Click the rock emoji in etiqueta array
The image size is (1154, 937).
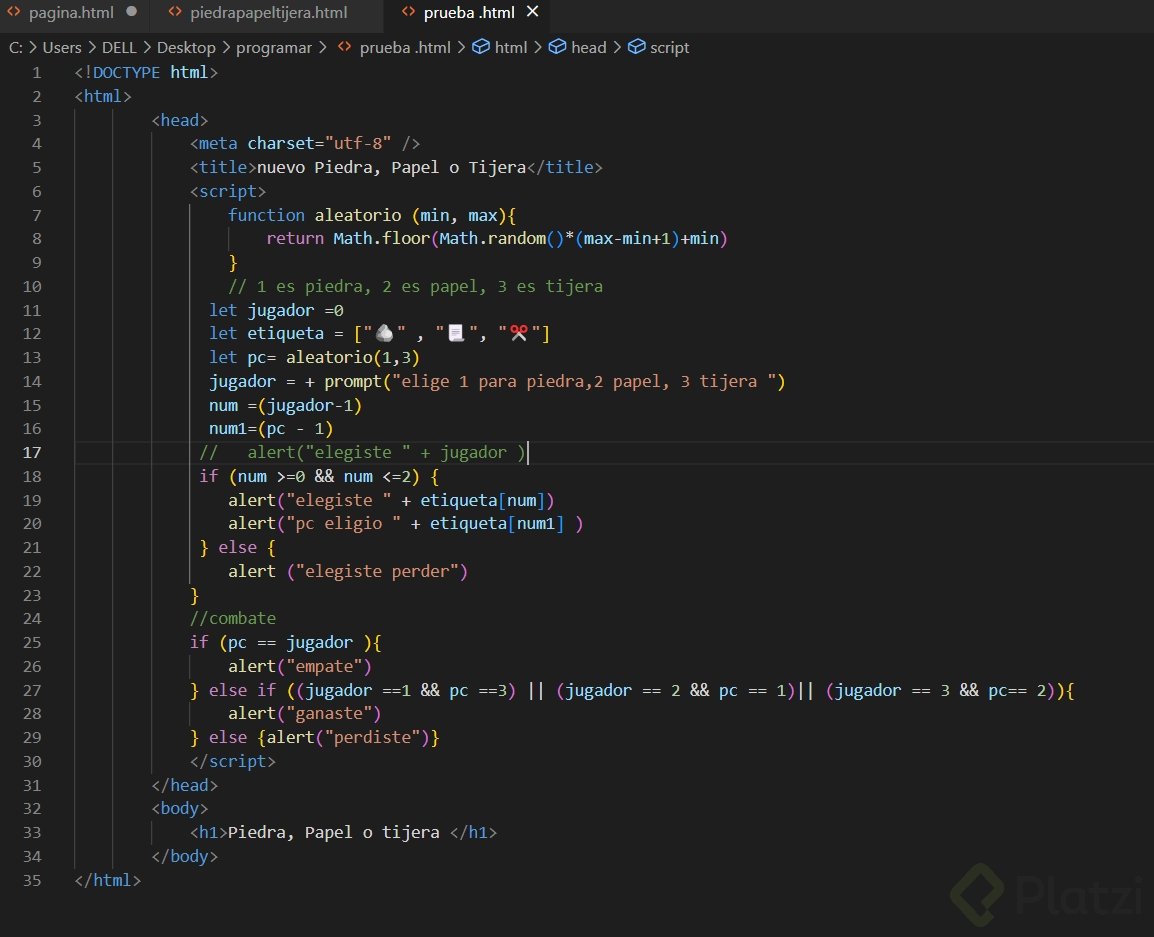pos(384,333)
